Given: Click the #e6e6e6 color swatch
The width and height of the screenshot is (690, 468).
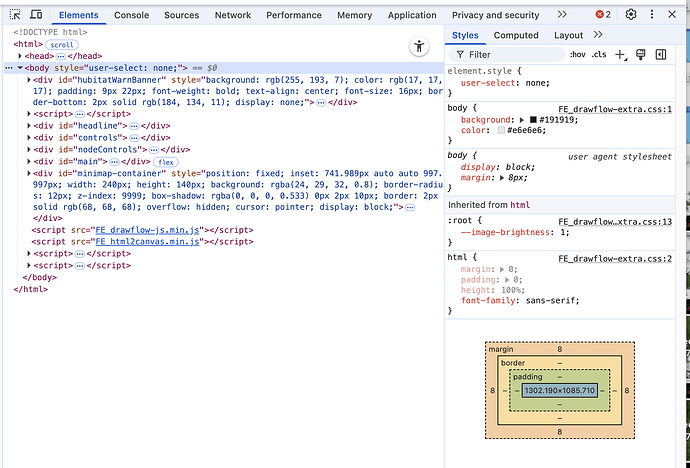Looking at the screenshot, I should point(501,130).
